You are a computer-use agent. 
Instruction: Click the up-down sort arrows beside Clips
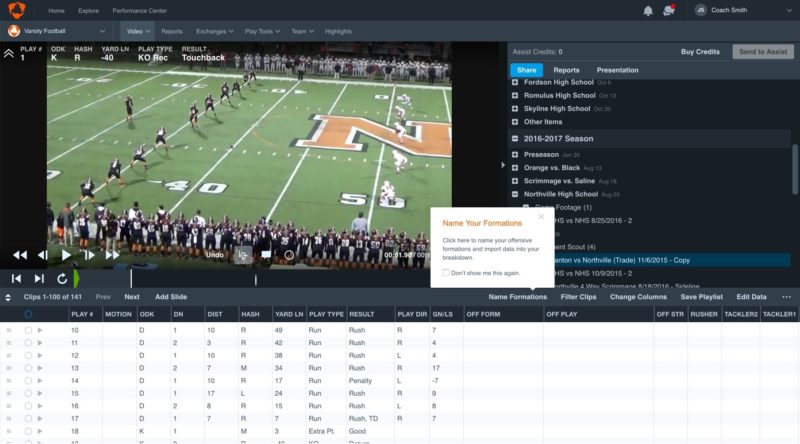(8, 297)
